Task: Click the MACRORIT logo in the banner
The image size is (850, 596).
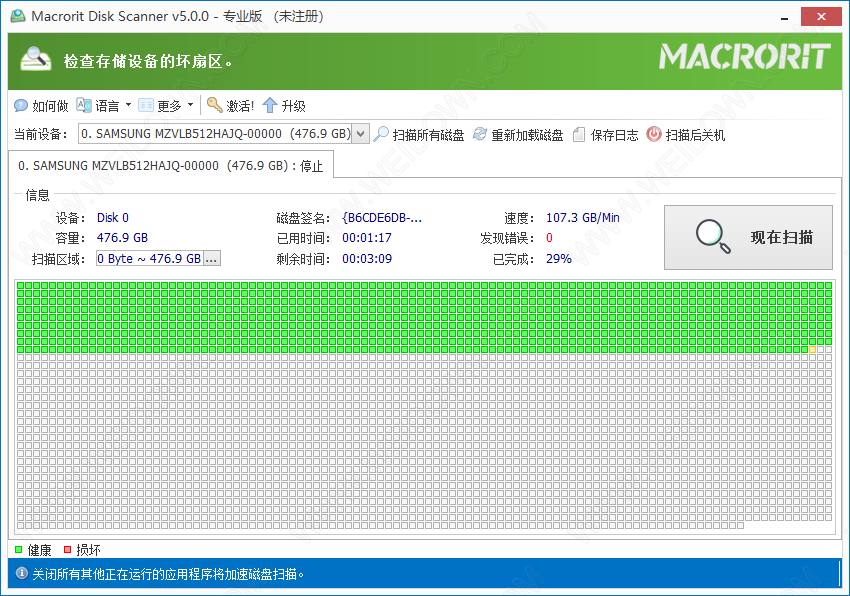Action: [x=745, y=56]
